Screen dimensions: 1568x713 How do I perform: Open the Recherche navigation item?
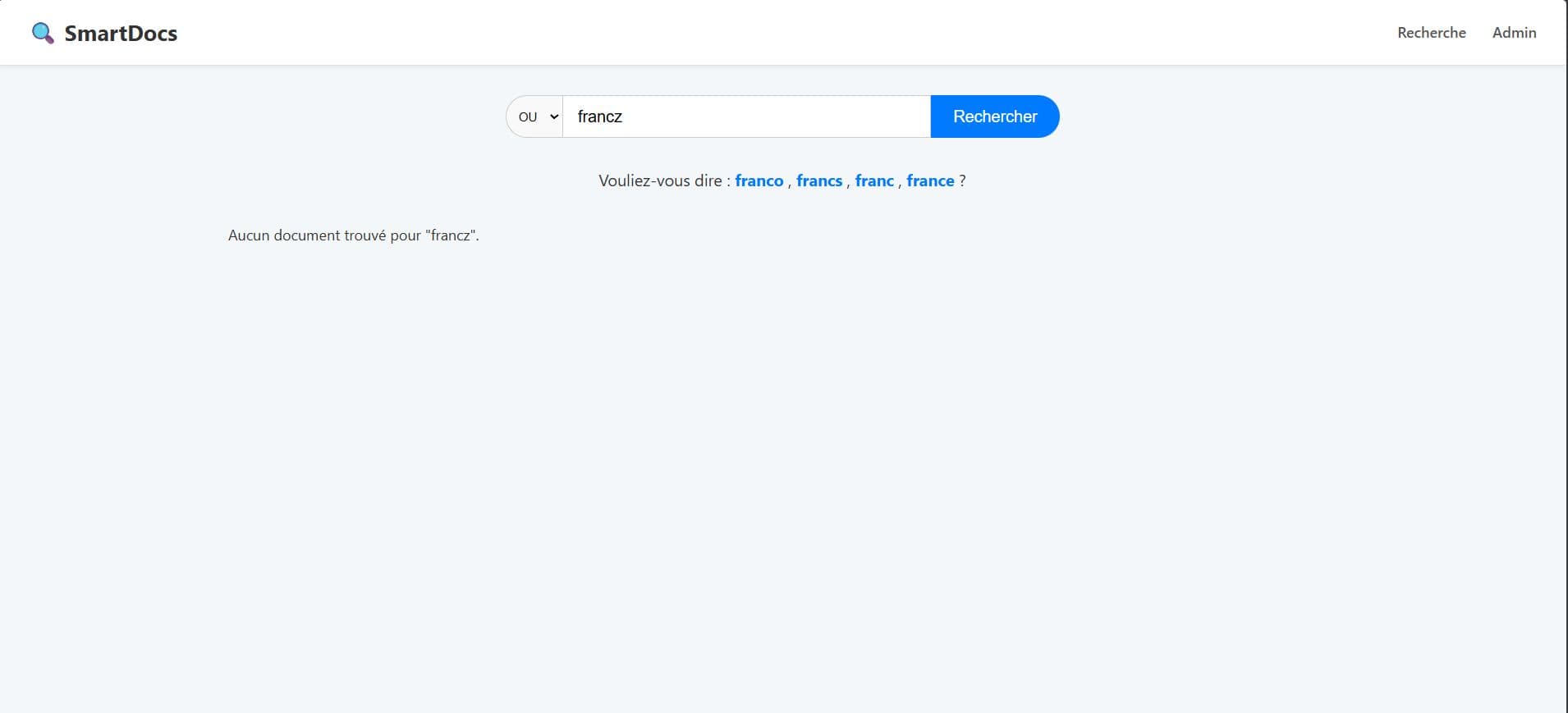pos(1431,33)
